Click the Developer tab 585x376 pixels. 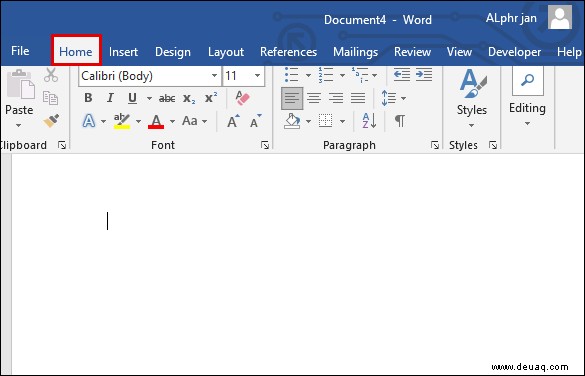click(514, 52)
